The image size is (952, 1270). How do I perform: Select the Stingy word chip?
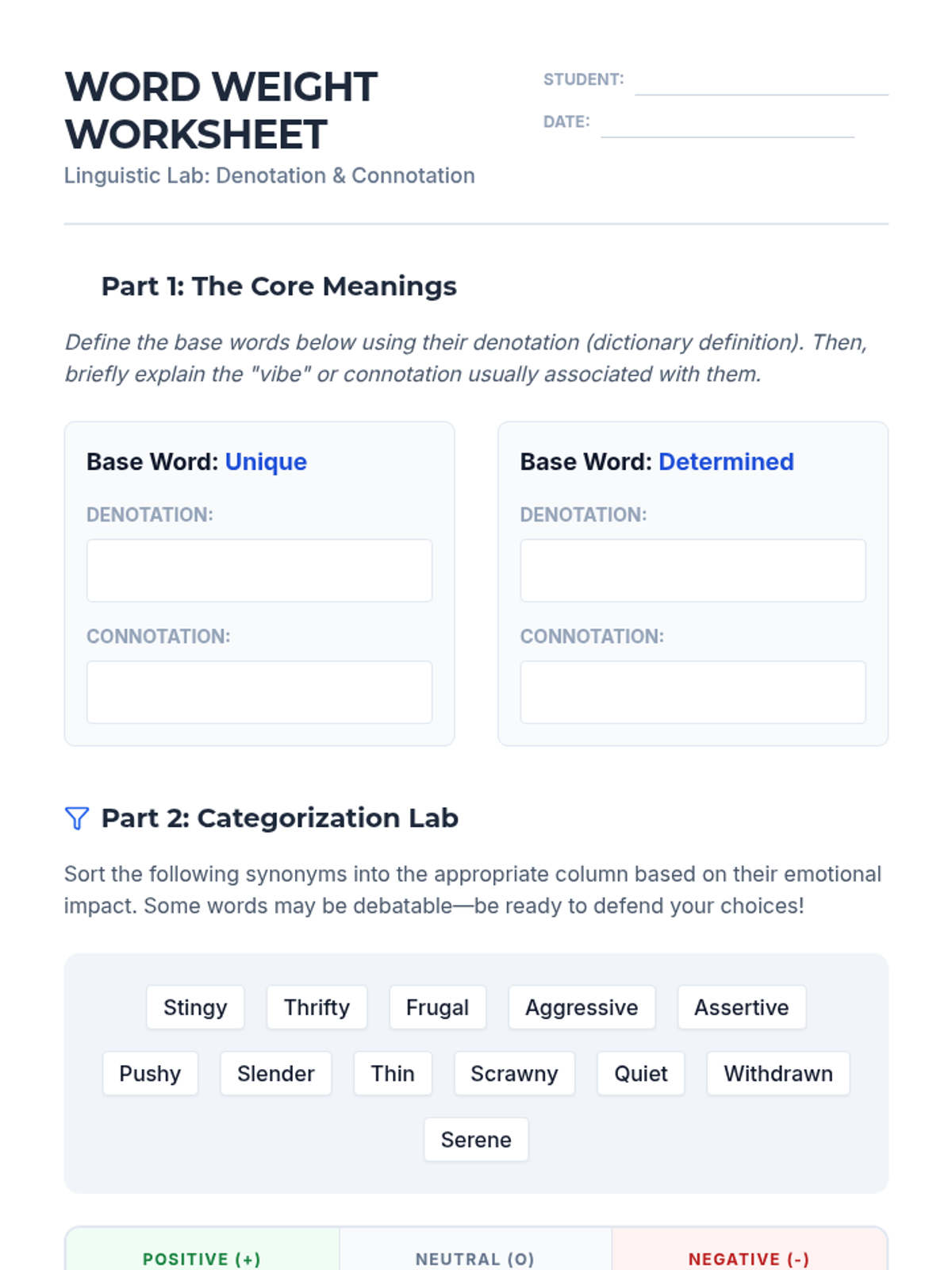(195, 1007)
